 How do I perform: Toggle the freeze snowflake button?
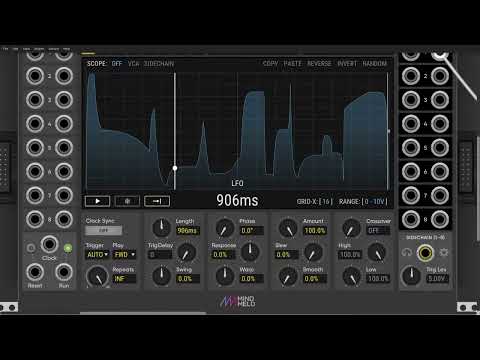tap(127, 201)
